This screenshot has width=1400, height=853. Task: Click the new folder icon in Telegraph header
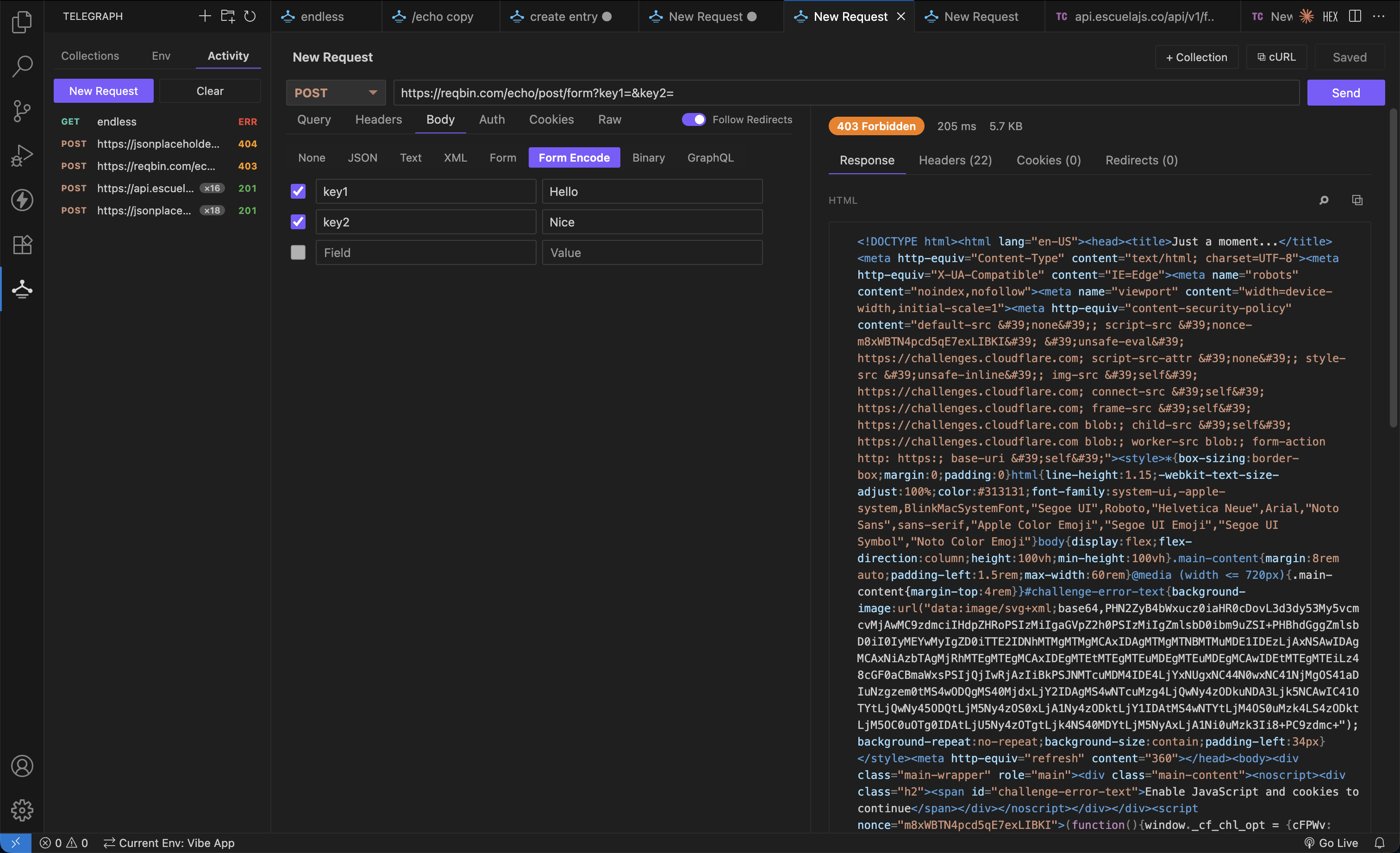(x=228, y=16)
